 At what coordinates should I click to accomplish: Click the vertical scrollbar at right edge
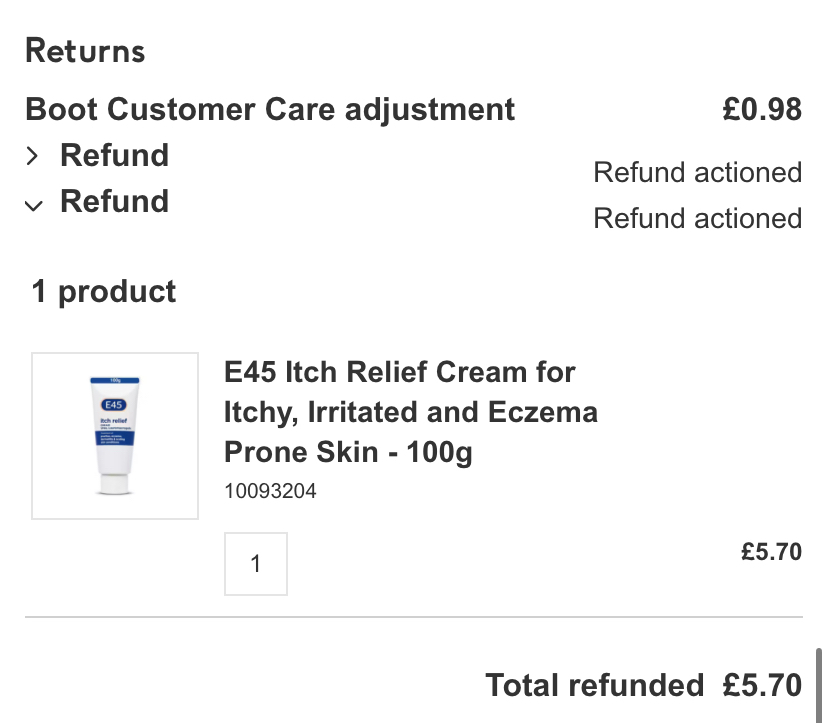pos(819,685)
